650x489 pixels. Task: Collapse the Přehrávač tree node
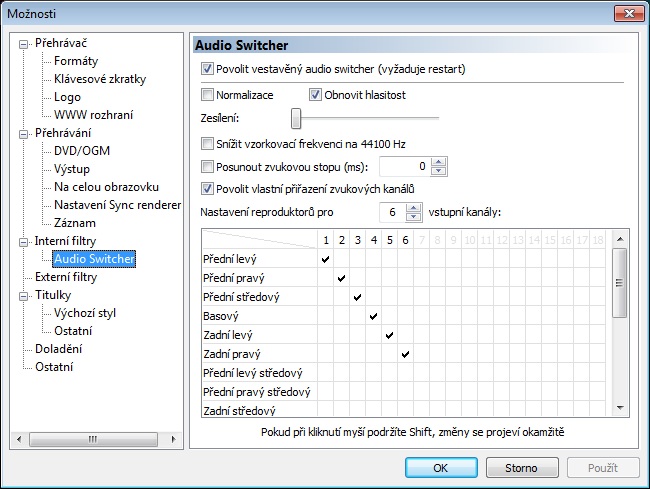24,44
